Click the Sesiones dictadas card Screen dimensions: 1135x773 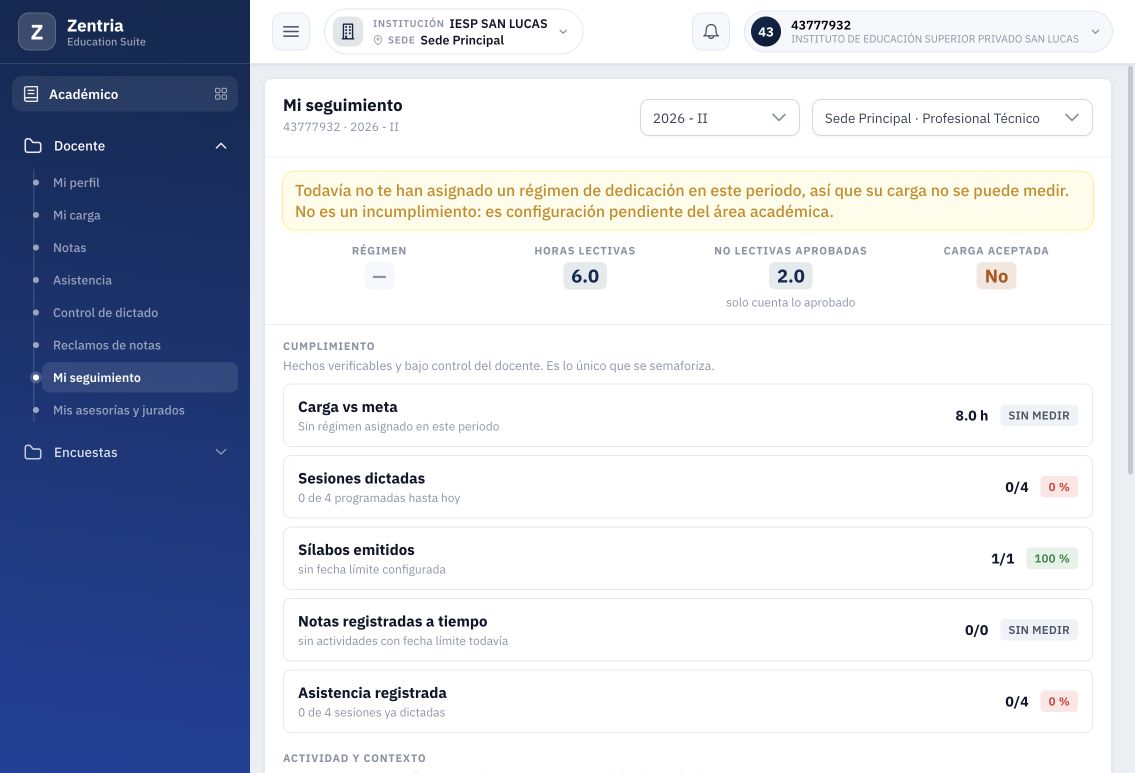click(x=688, y=486)
